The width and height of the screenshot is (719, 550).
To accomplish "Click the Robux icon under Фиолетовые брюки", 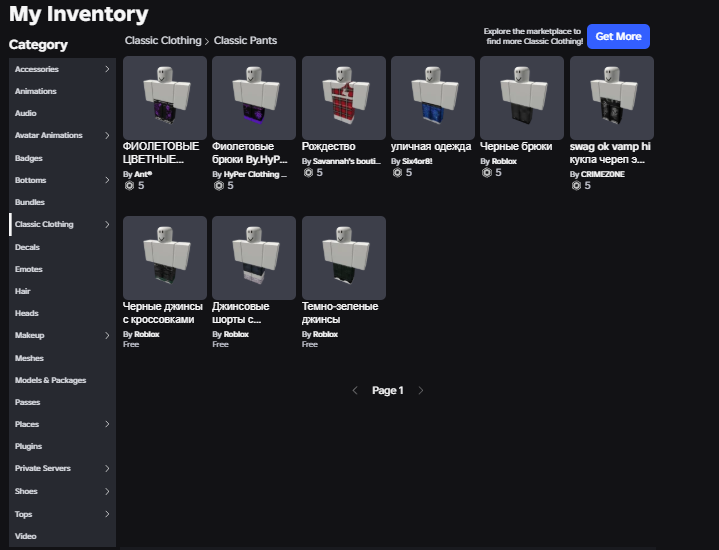I will click(219, 185).
